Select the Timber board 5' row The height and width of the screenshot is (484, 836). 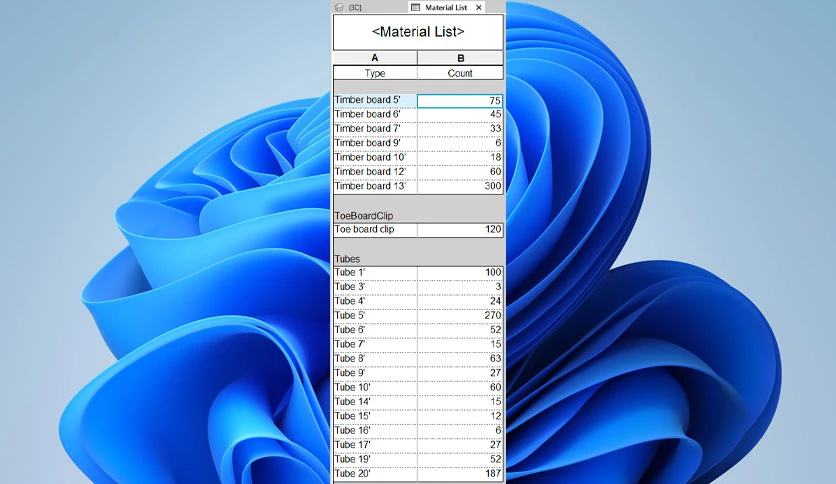[x=375, y=100]
